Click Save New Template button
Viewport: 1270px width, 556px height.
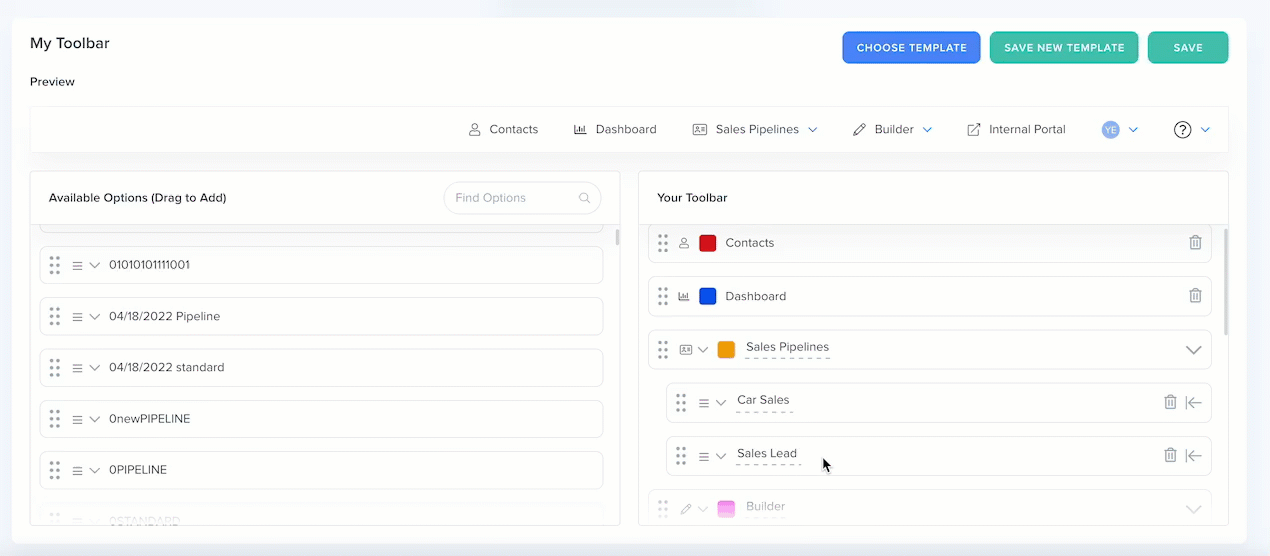(x=1064, y=48)
